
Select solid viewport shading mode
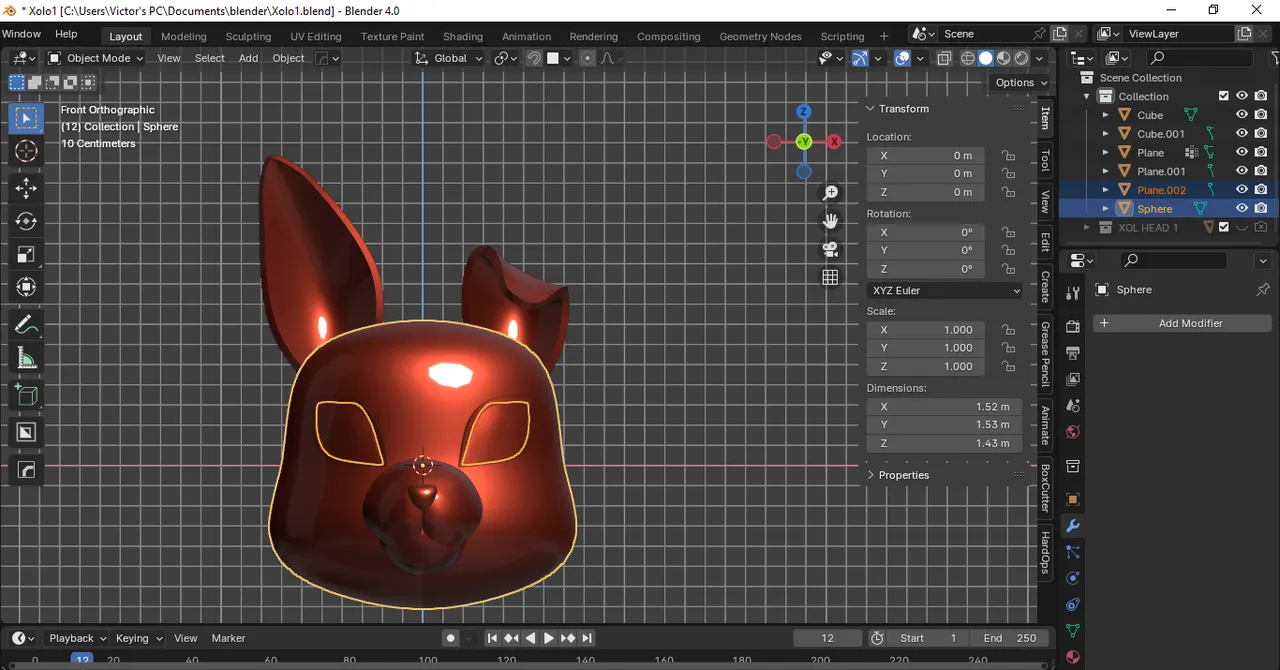point(986,58)
